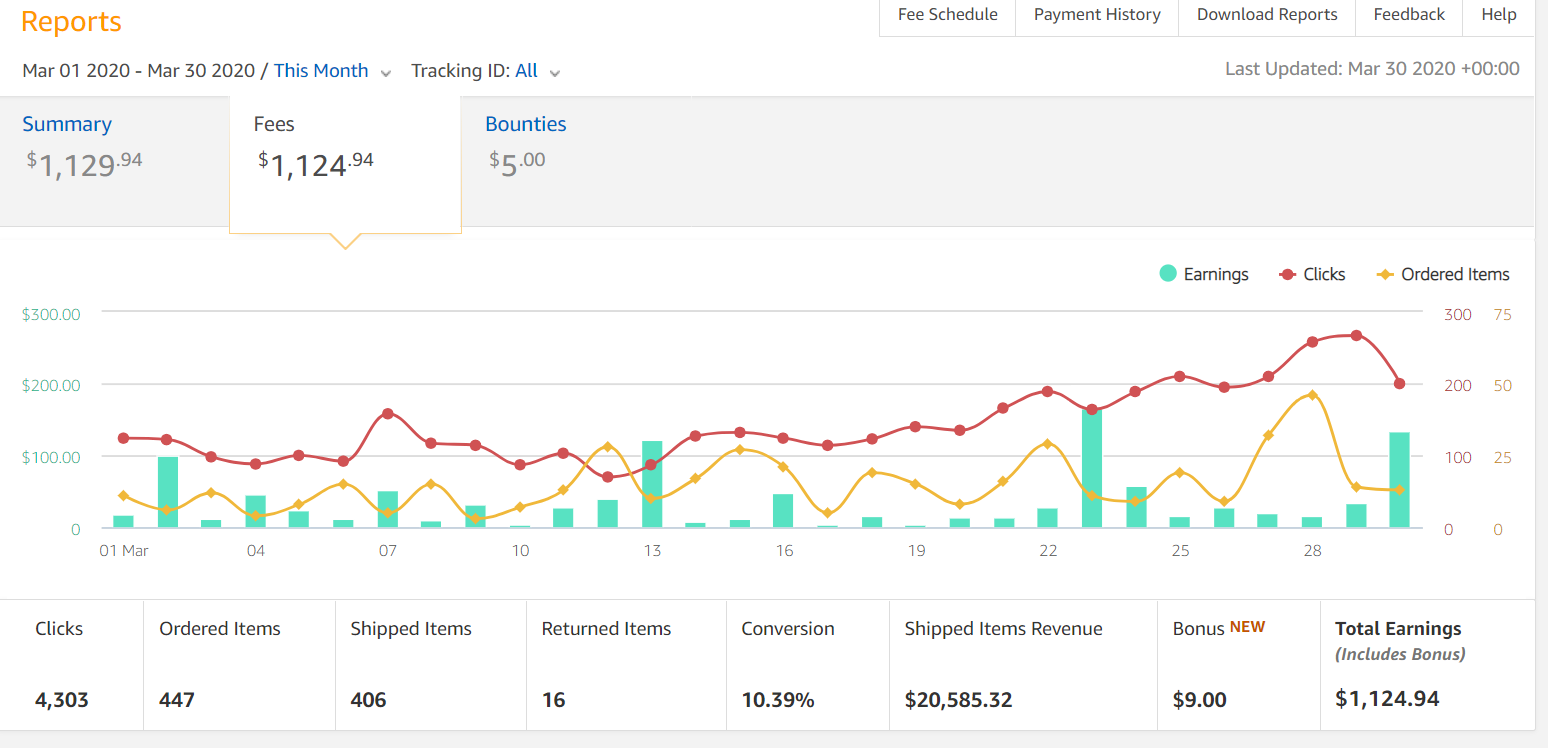Go to Download Reports

pos(1267,15)
